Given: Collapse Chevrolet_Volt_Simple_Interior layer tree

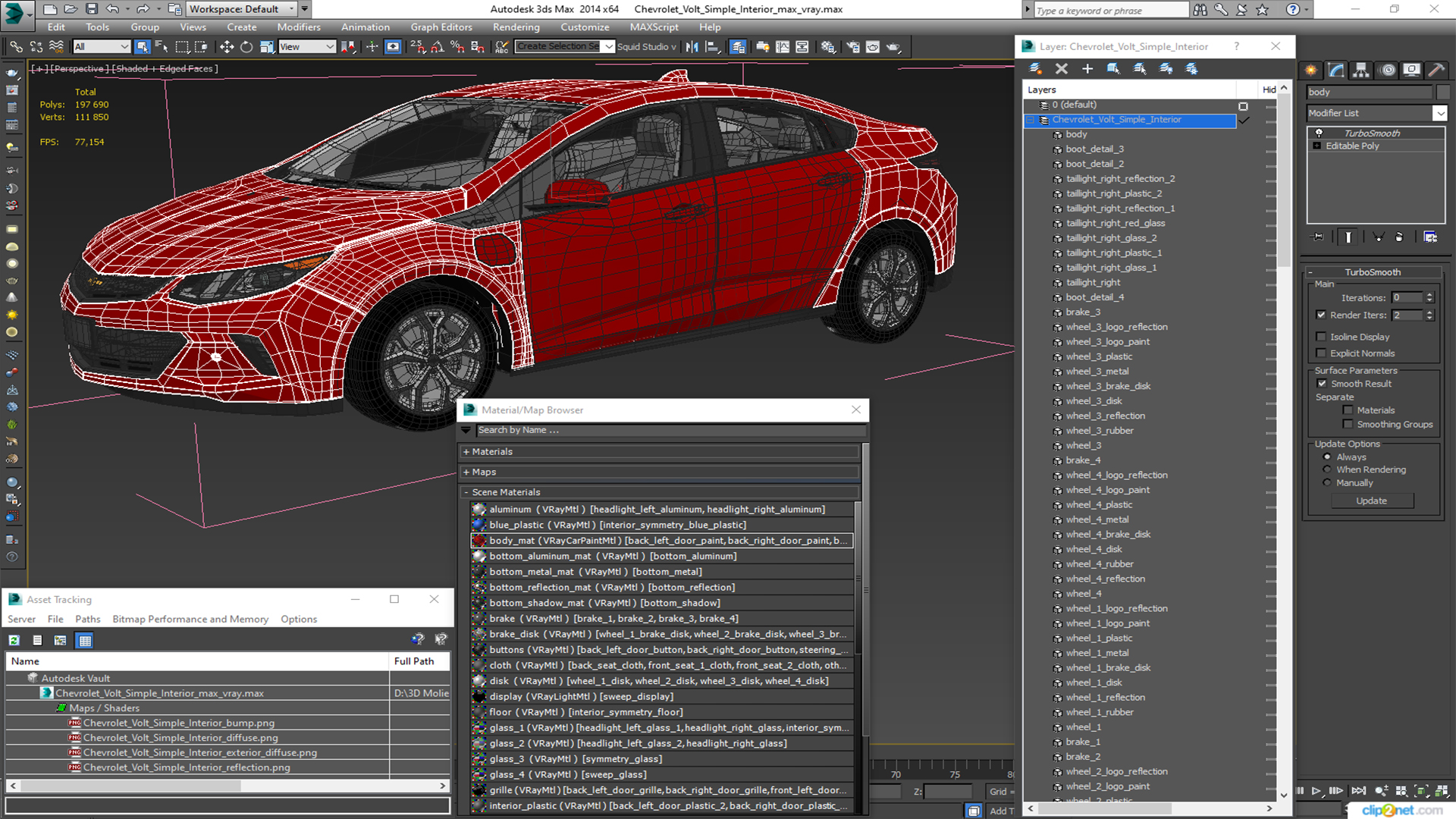Looking at the screenshot, I should (1031, 120).
